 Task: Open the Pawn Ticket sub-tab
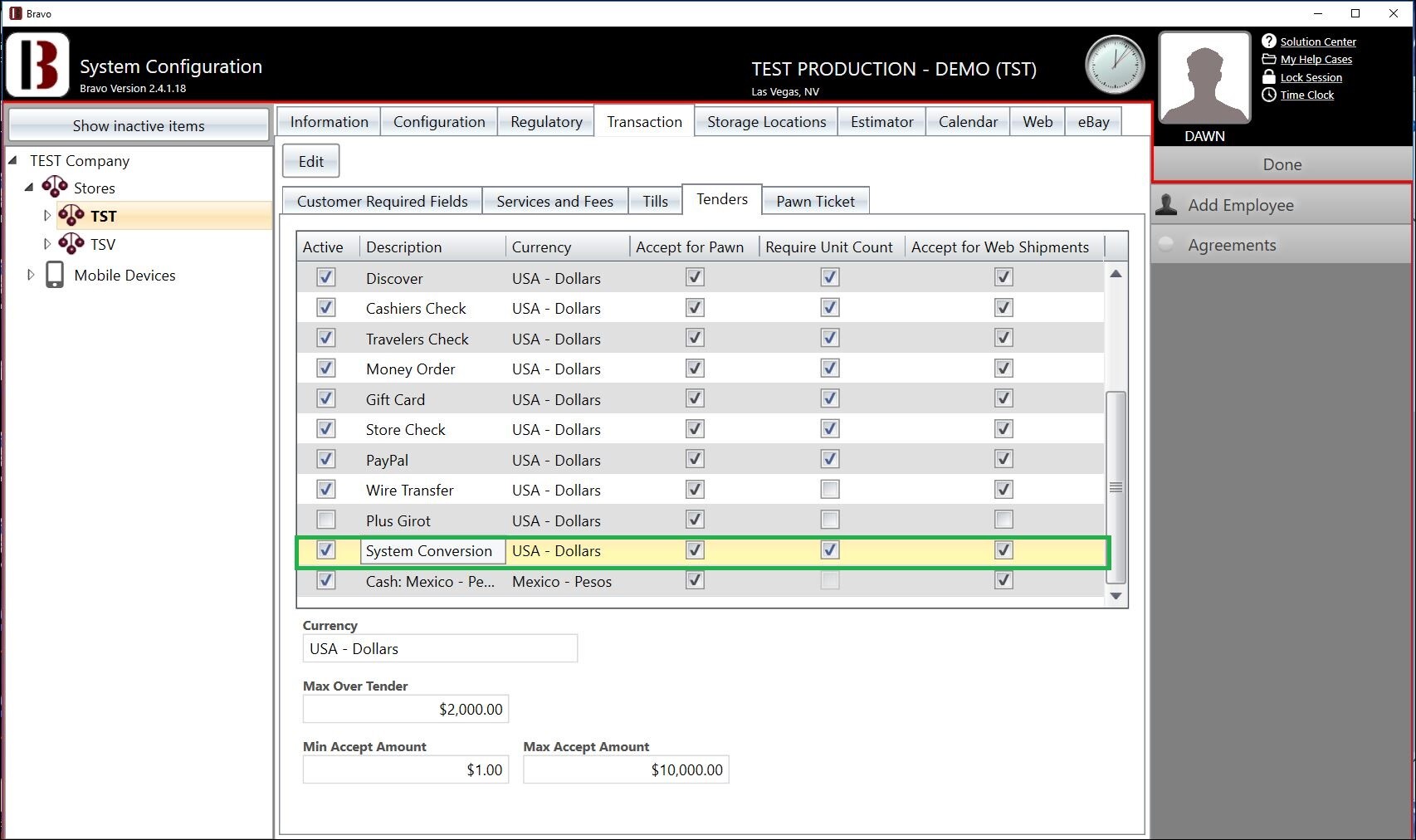(815, 201)
